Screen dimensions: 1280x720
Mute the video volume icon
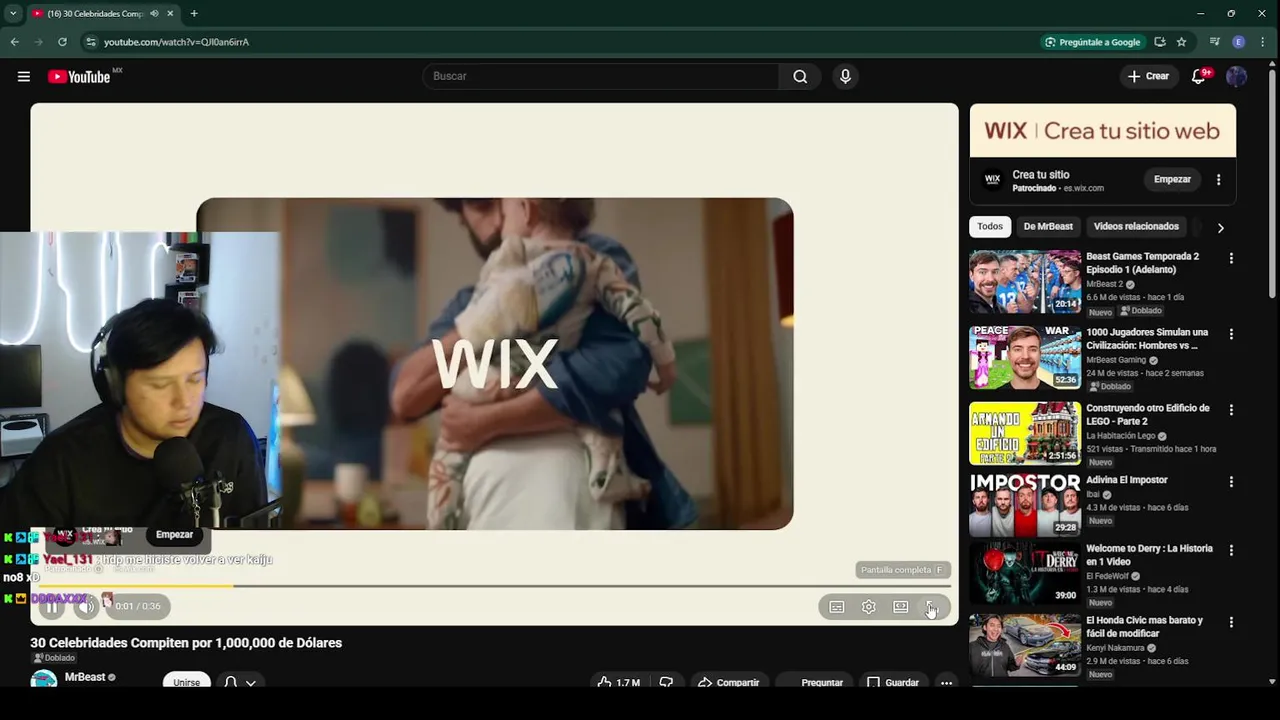click(86, 606)
